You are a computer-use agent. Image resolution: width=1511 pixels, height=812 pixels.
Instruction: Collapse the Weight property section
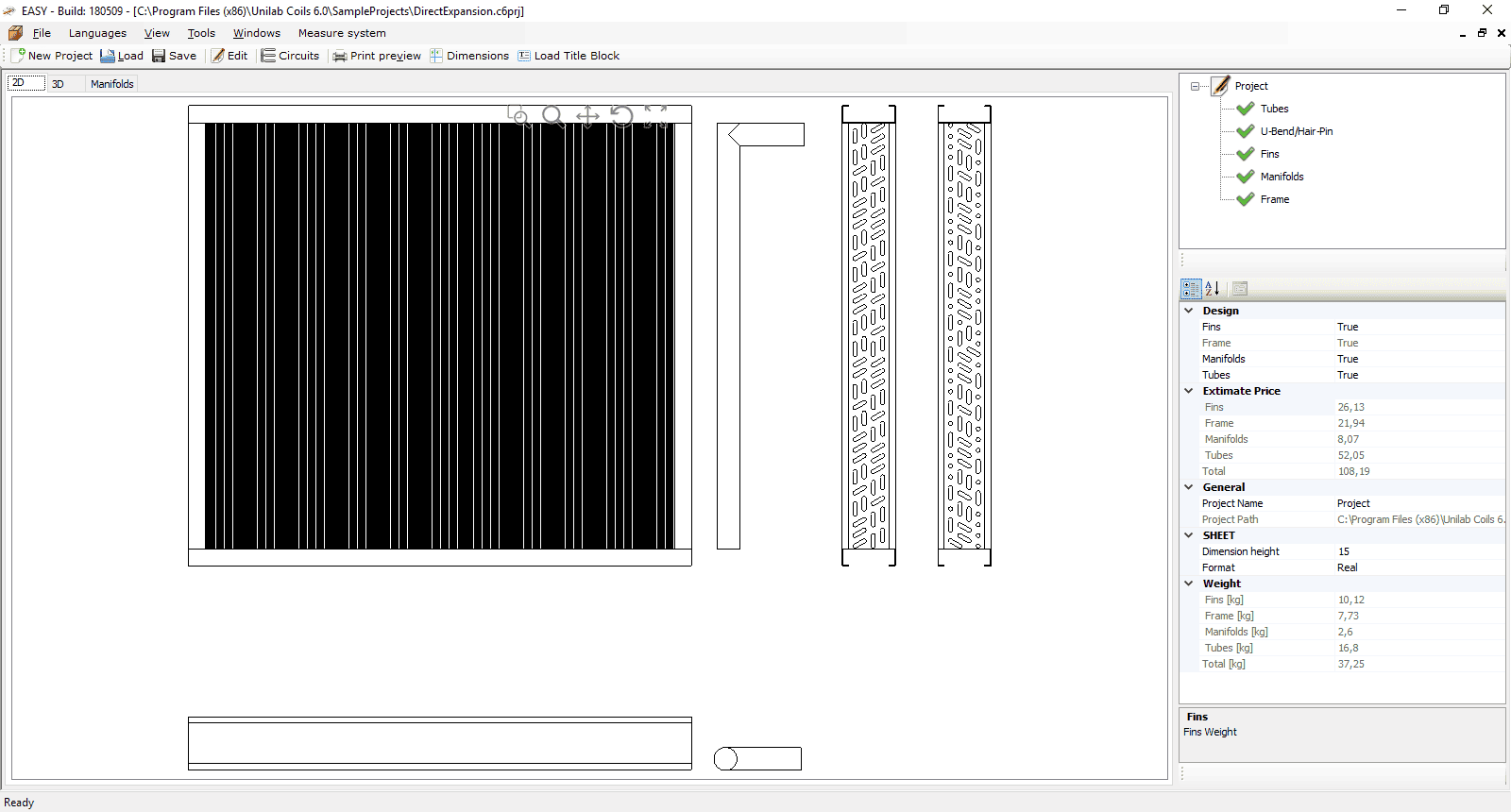pyautogui.click(x=1189, y=584)
